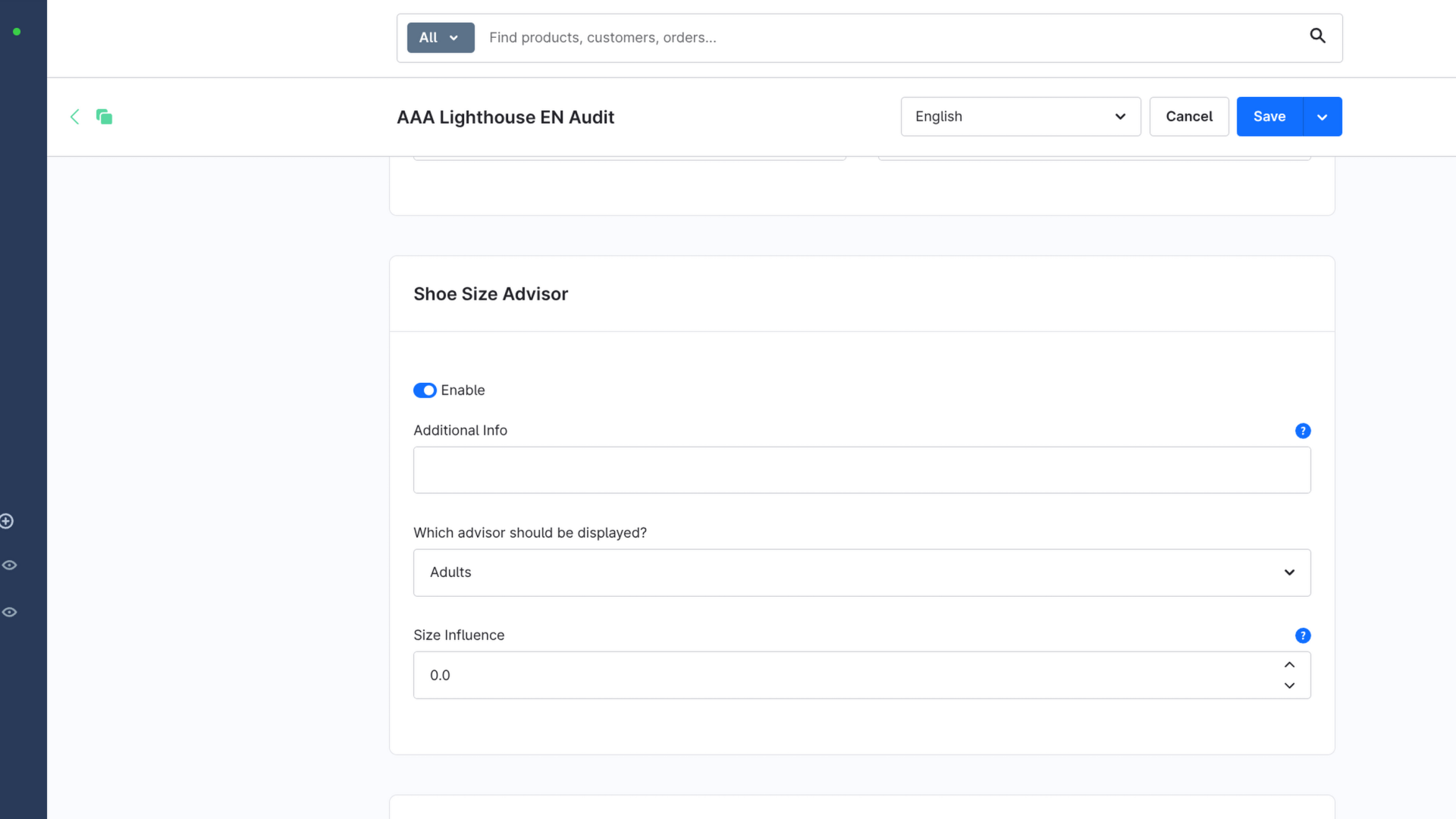Disable the Shoe Size Advisor Enable toggle
Screen dimensions: 1456x819
[425, 391]
